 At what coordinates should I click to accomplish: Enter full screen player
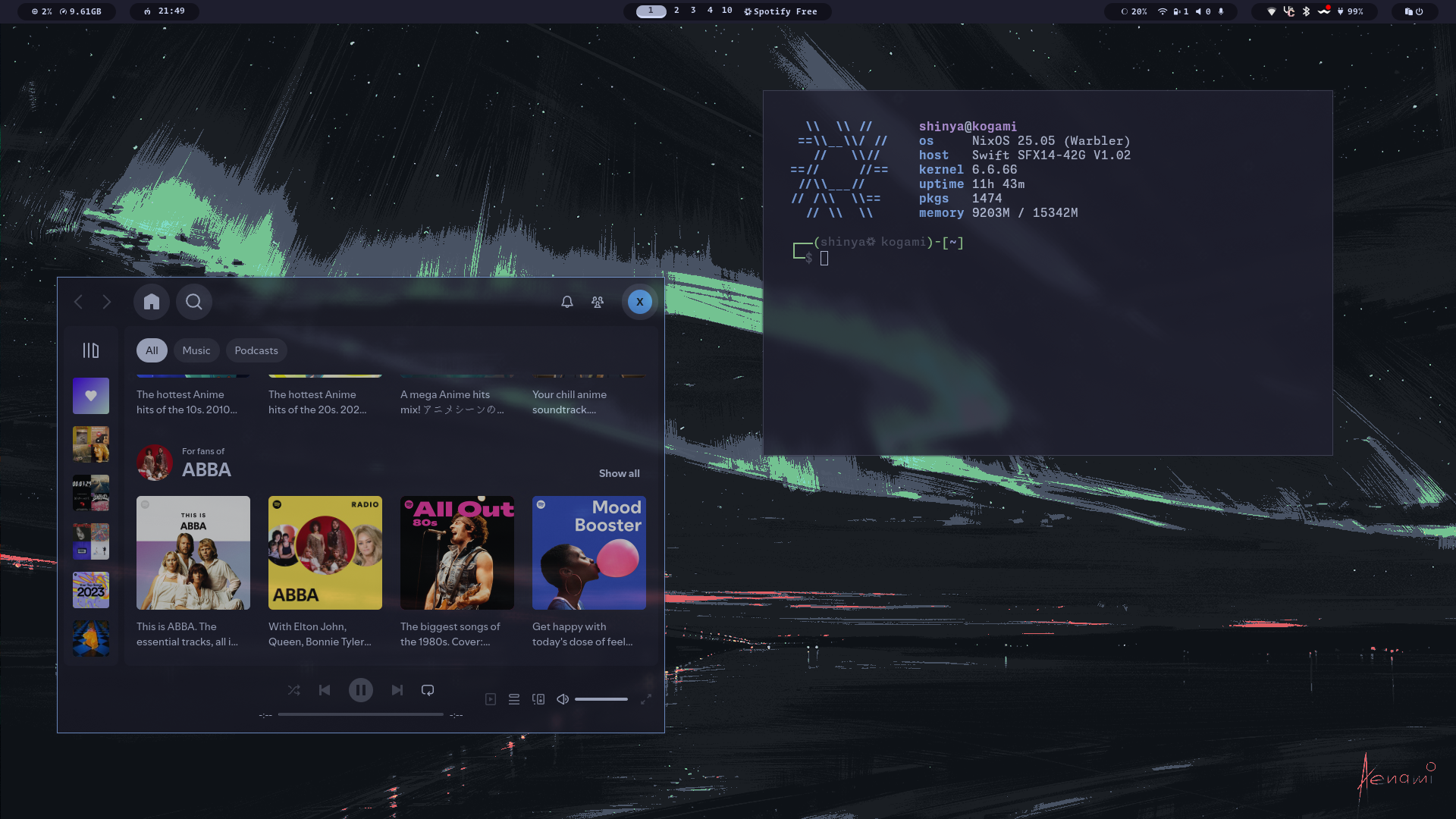point(646,699)
